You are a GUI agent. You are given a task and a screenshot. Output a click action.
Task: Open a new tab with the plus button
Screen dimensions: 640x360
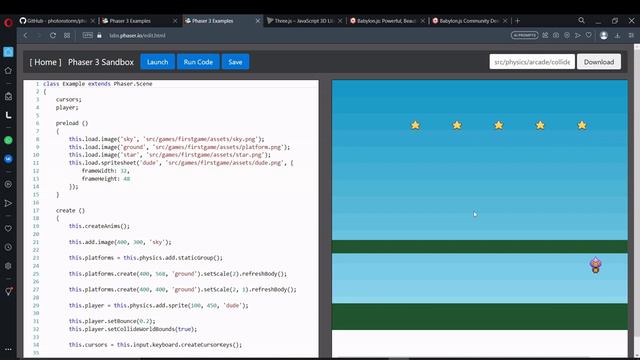(518, 21)
